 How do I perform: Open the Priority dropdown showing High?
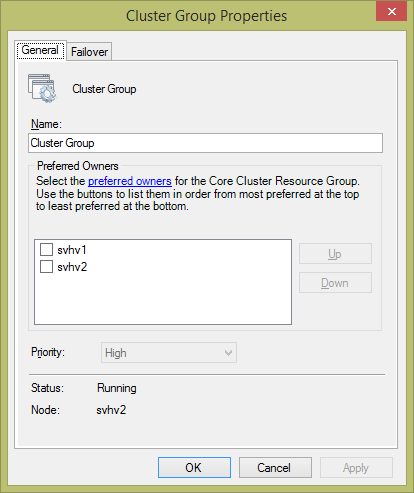coord(169,353)
